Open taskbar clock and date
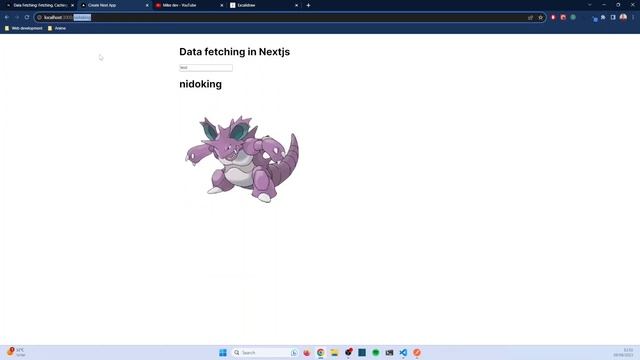 pos(623,353)
